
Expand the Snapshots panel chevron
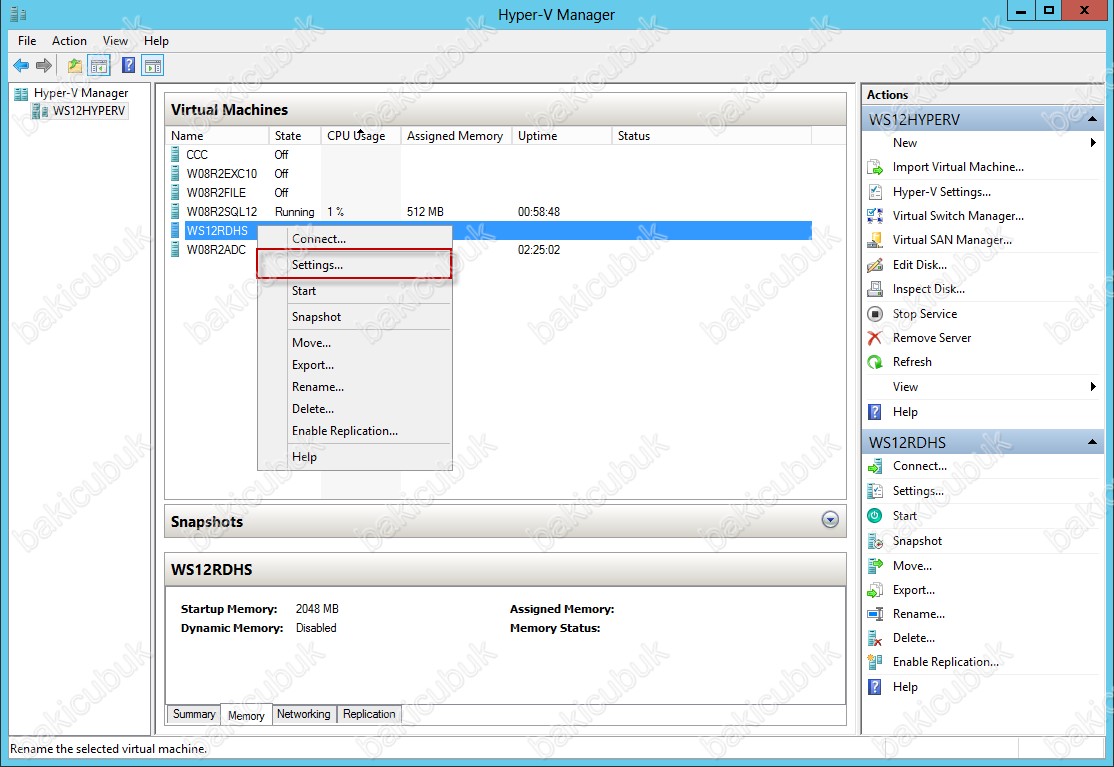click(830, 520)
